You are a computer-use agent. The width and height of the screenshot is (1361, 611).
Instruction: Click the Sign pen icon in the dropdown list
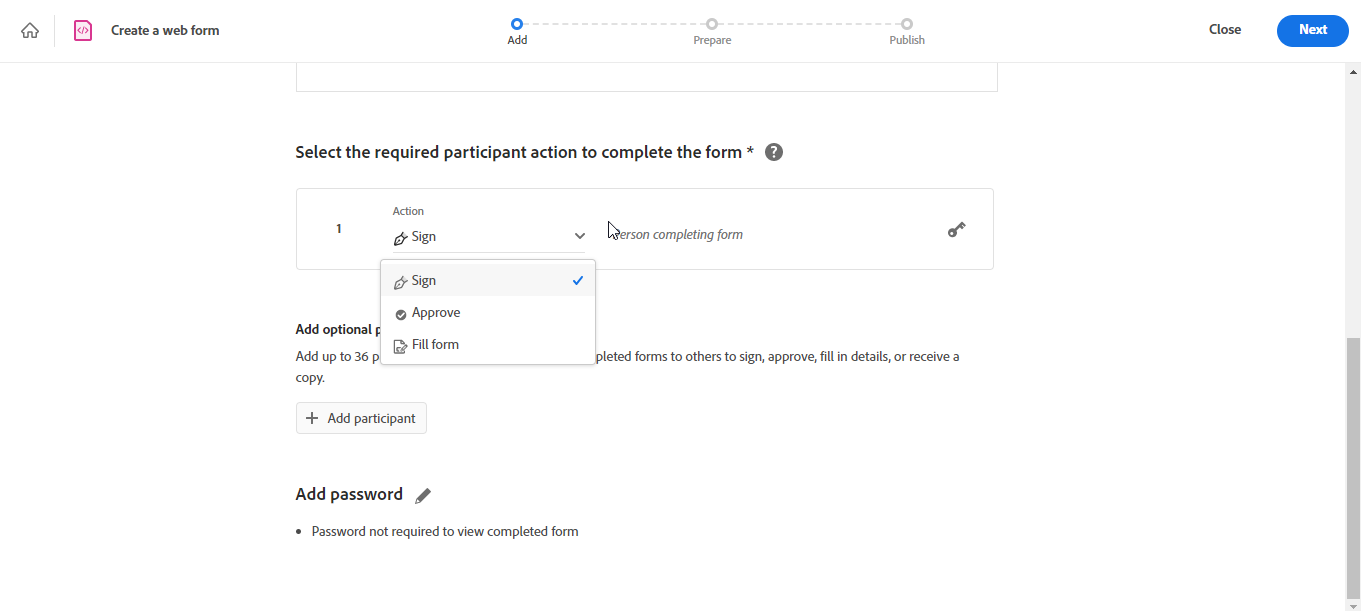coord(403,280)
